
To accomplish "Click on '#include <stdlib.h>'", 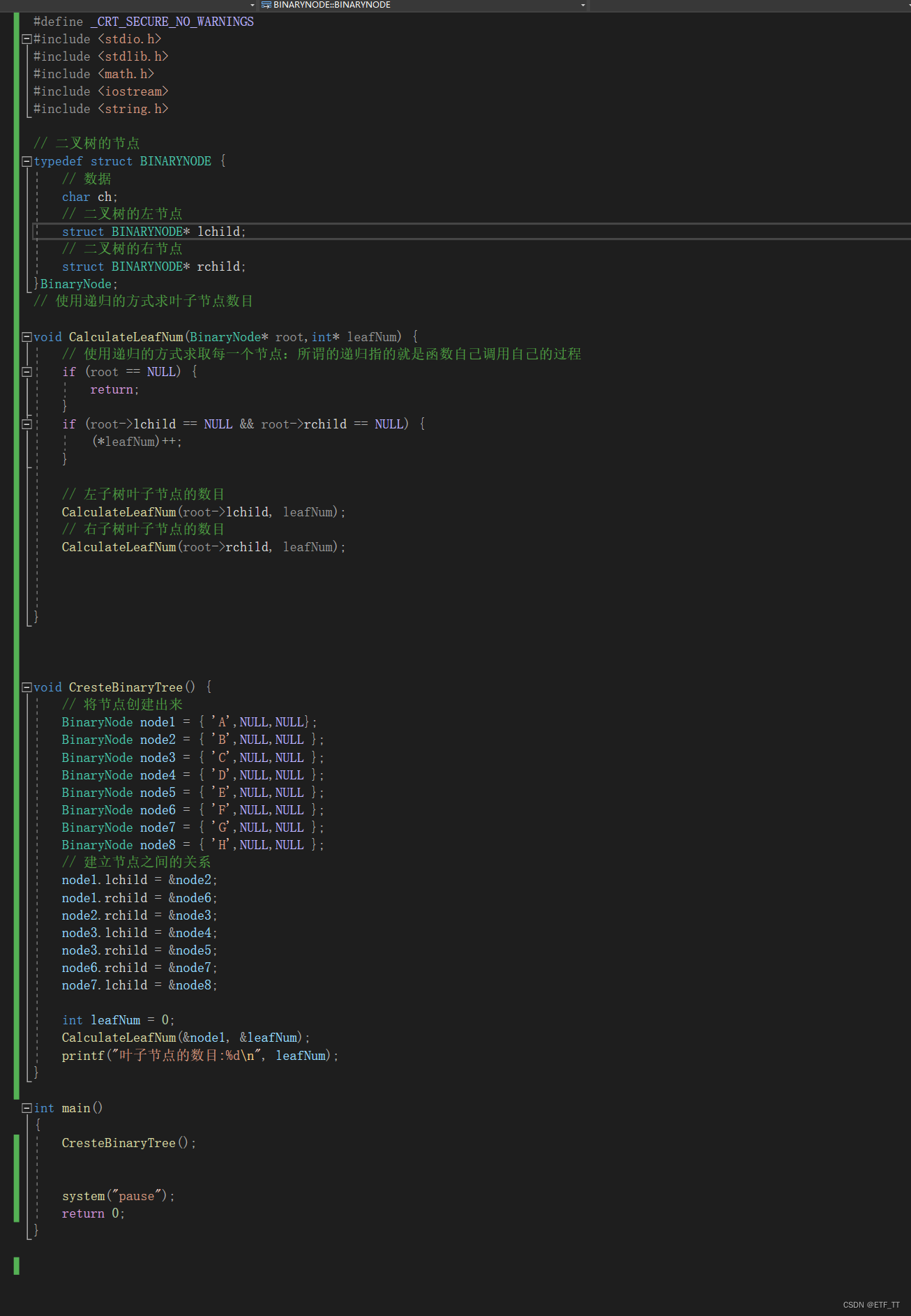I will pos(101,57).
